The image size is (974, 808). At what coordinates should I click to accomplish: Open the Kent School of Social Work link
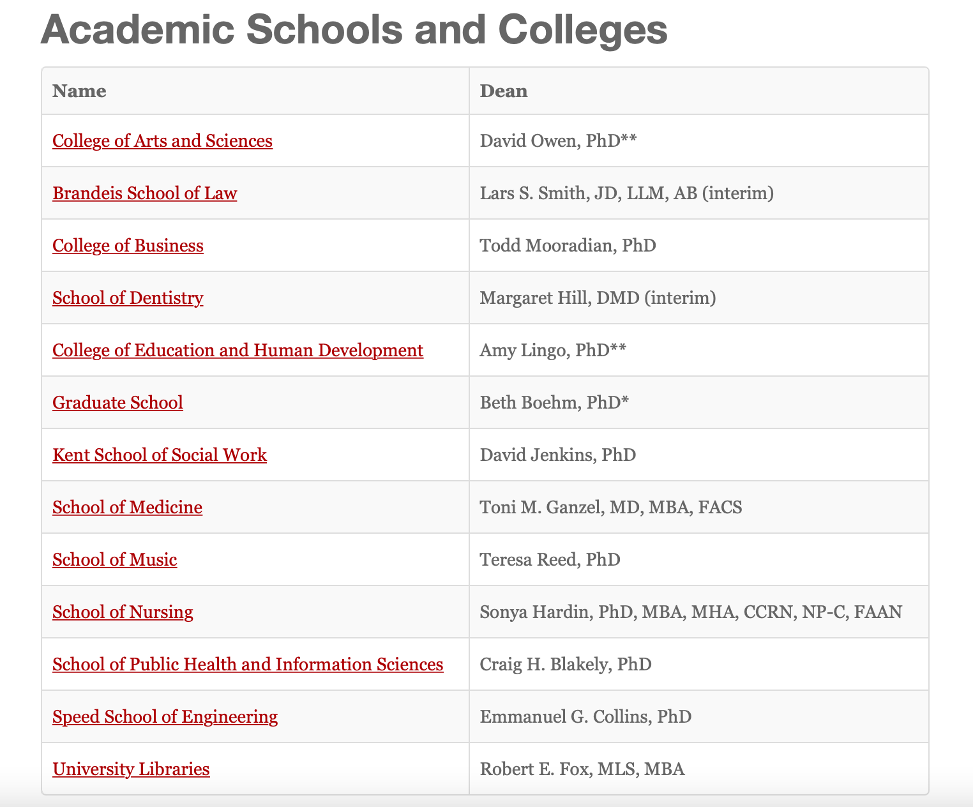tap(159, 455)
